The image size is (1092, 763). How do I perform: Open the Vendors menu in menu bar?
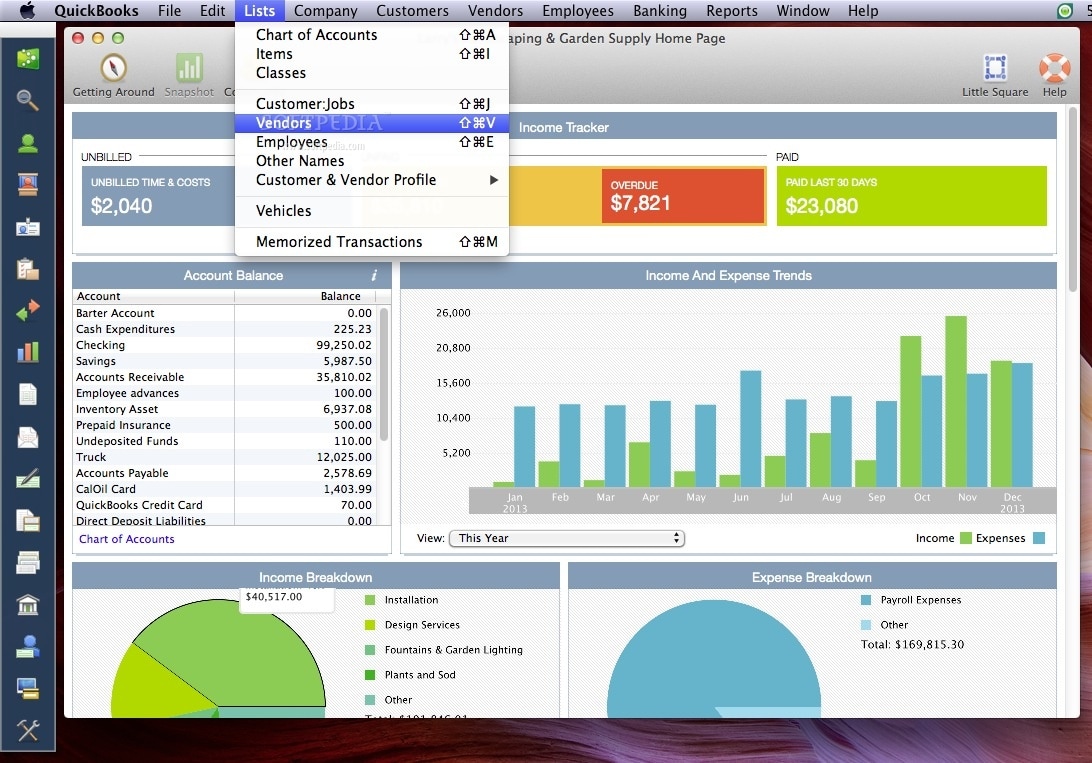pos(495,10)
